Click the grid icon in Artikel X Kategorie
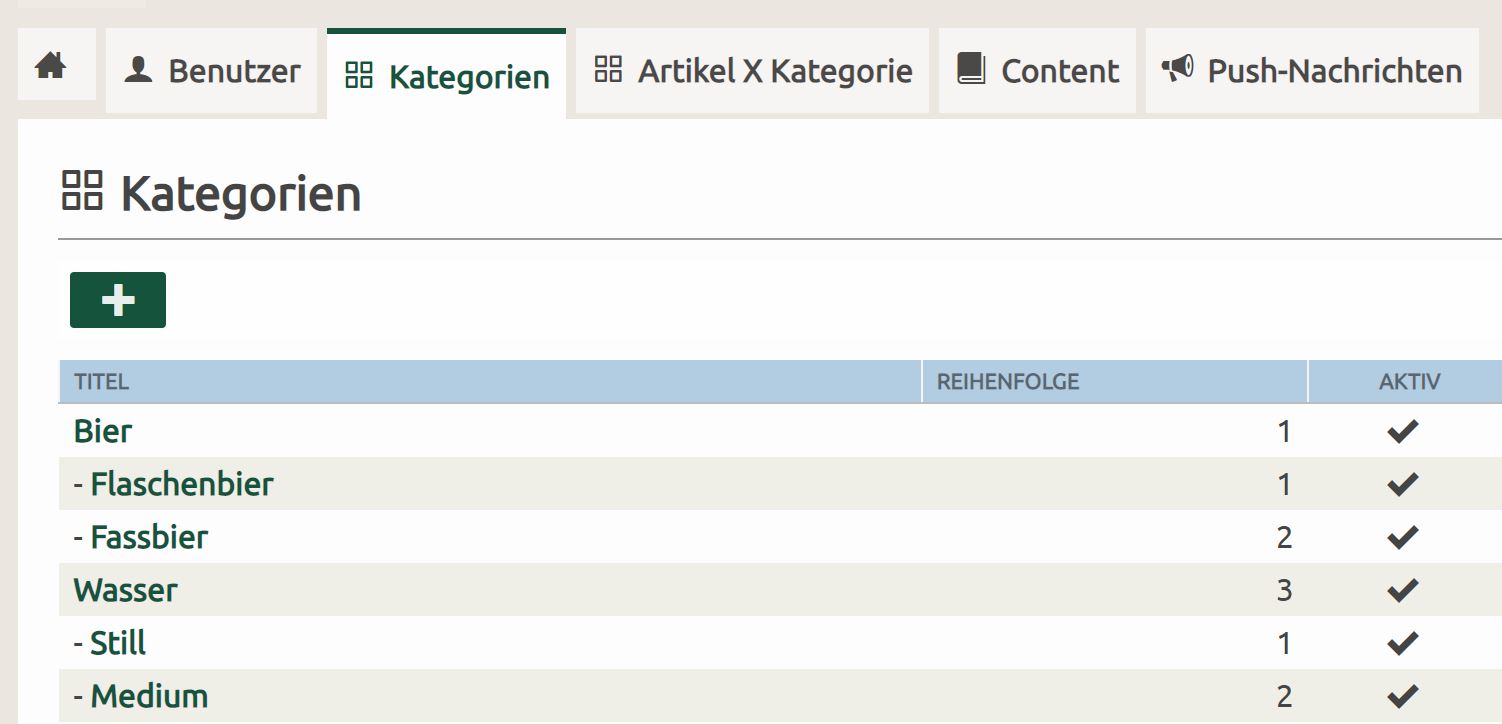Viewport: 1502px width, 724px height. point(608,70)
